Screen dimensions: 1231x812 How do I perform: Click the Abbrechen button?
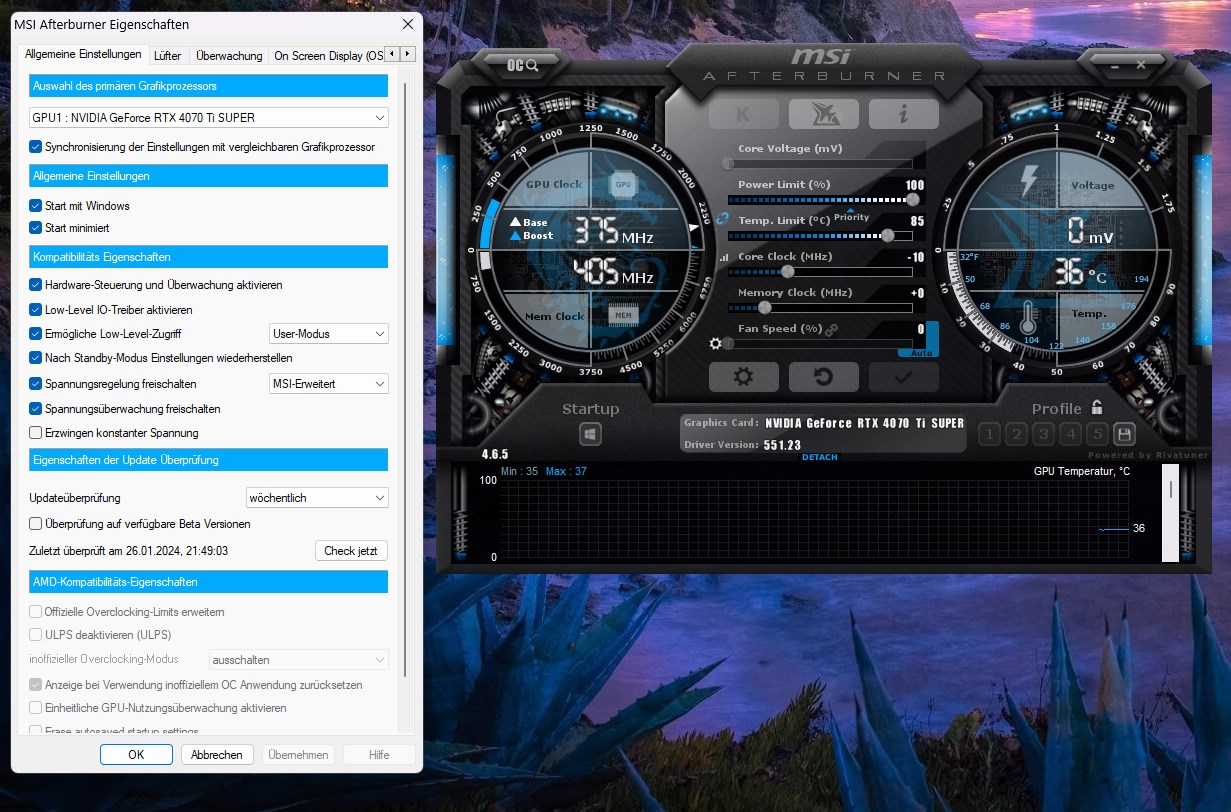[217, 755]
